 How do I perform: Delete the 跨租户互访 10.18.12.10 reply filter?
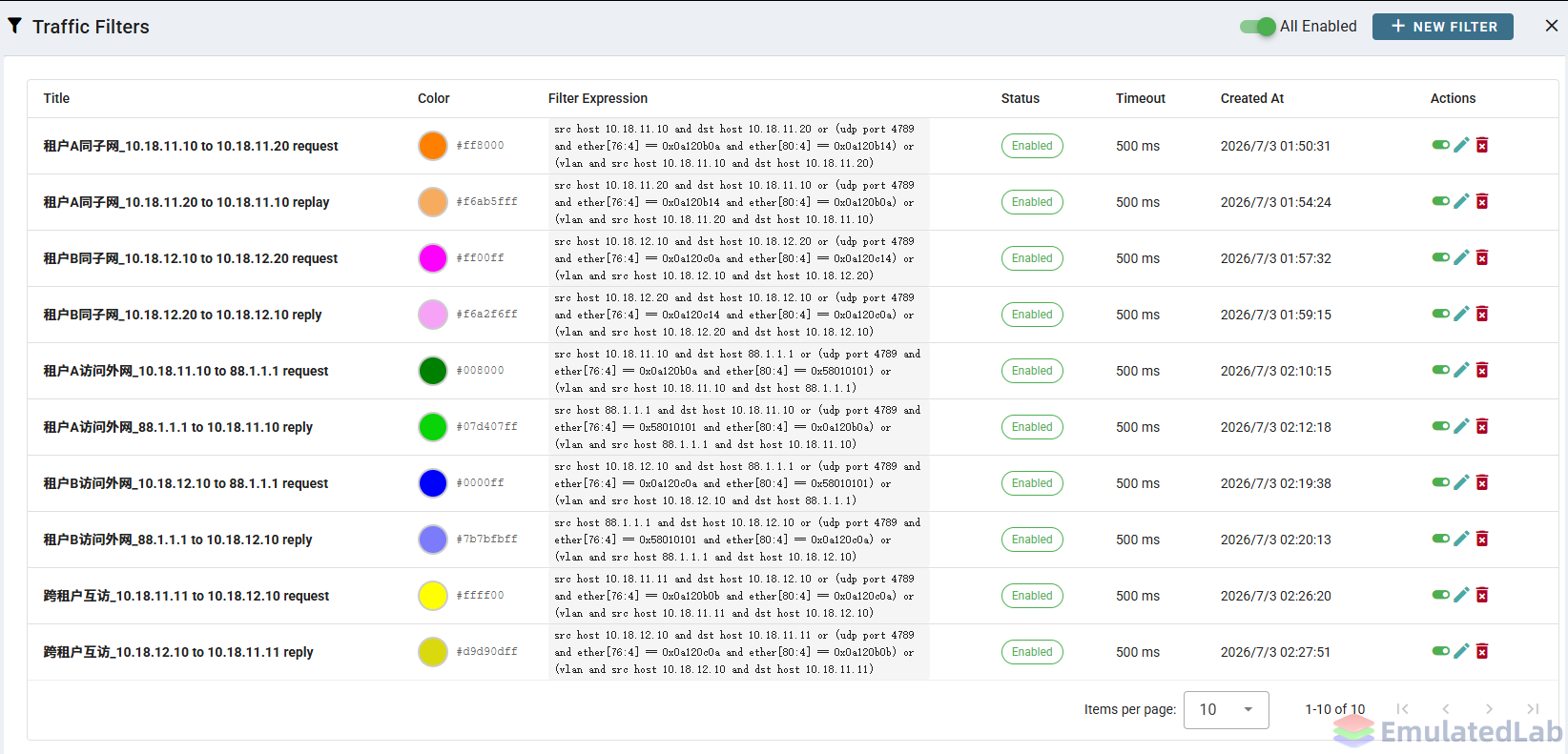coord(1482,651)
